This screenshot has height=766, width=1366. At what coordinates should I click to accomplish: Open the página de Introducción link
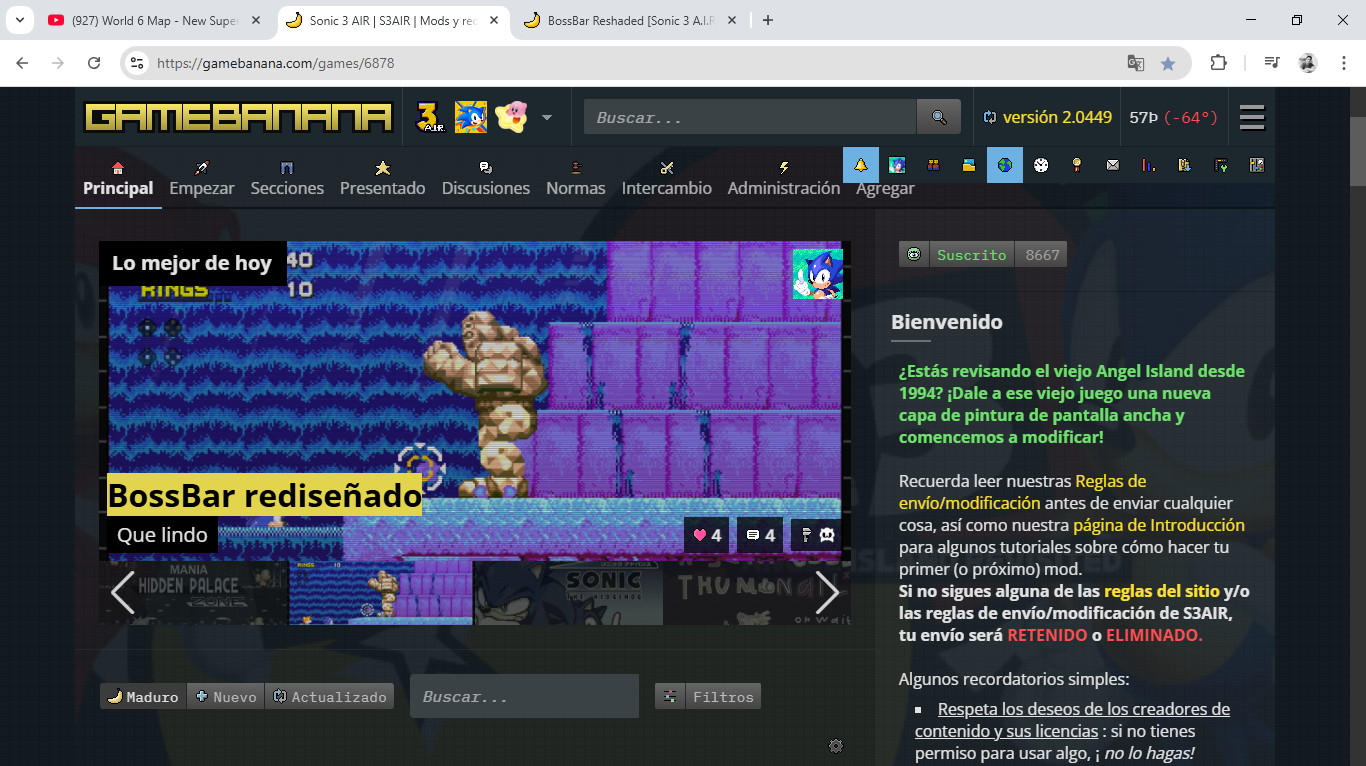1158,525
